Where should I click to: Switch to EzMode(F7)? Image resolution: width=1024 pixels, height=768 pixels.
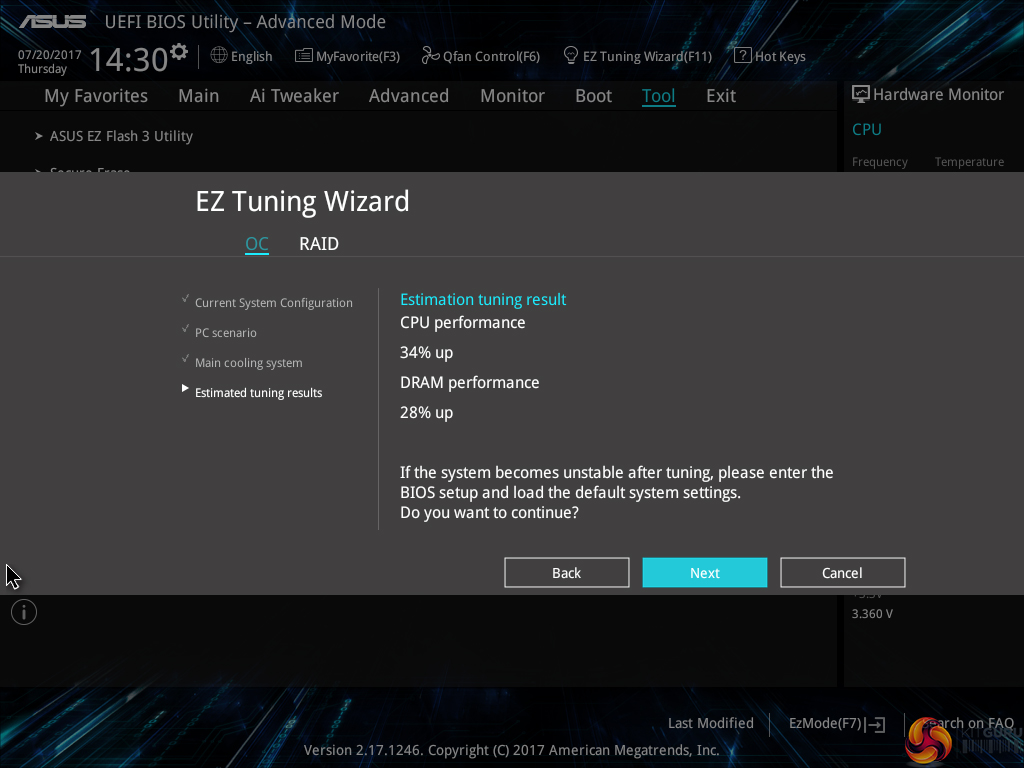coord(825,724)
